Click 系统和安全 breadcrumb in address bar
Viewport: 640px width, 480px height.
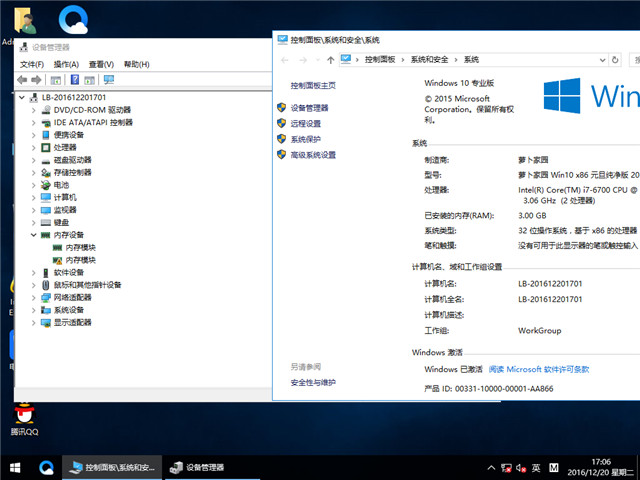point(429,60)
